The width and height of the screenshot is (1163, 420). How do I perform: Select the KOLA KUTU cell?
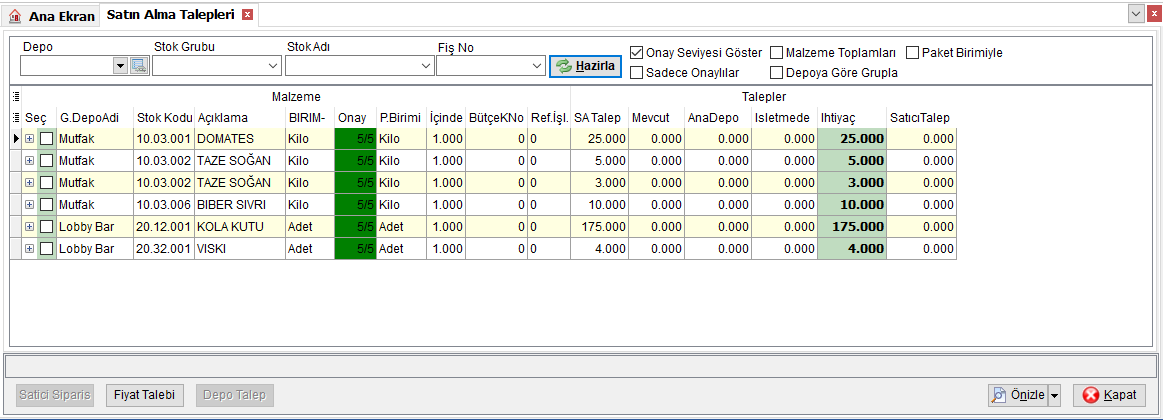pos(240,226)
